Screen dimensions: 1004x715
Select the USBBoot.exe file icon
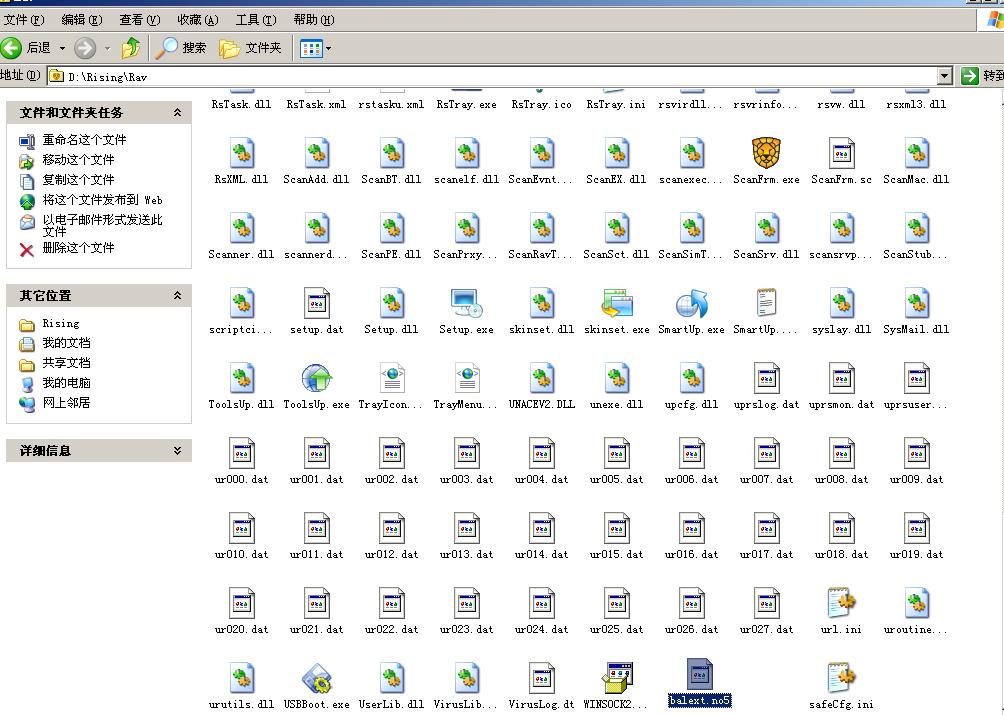click(317, 679)
